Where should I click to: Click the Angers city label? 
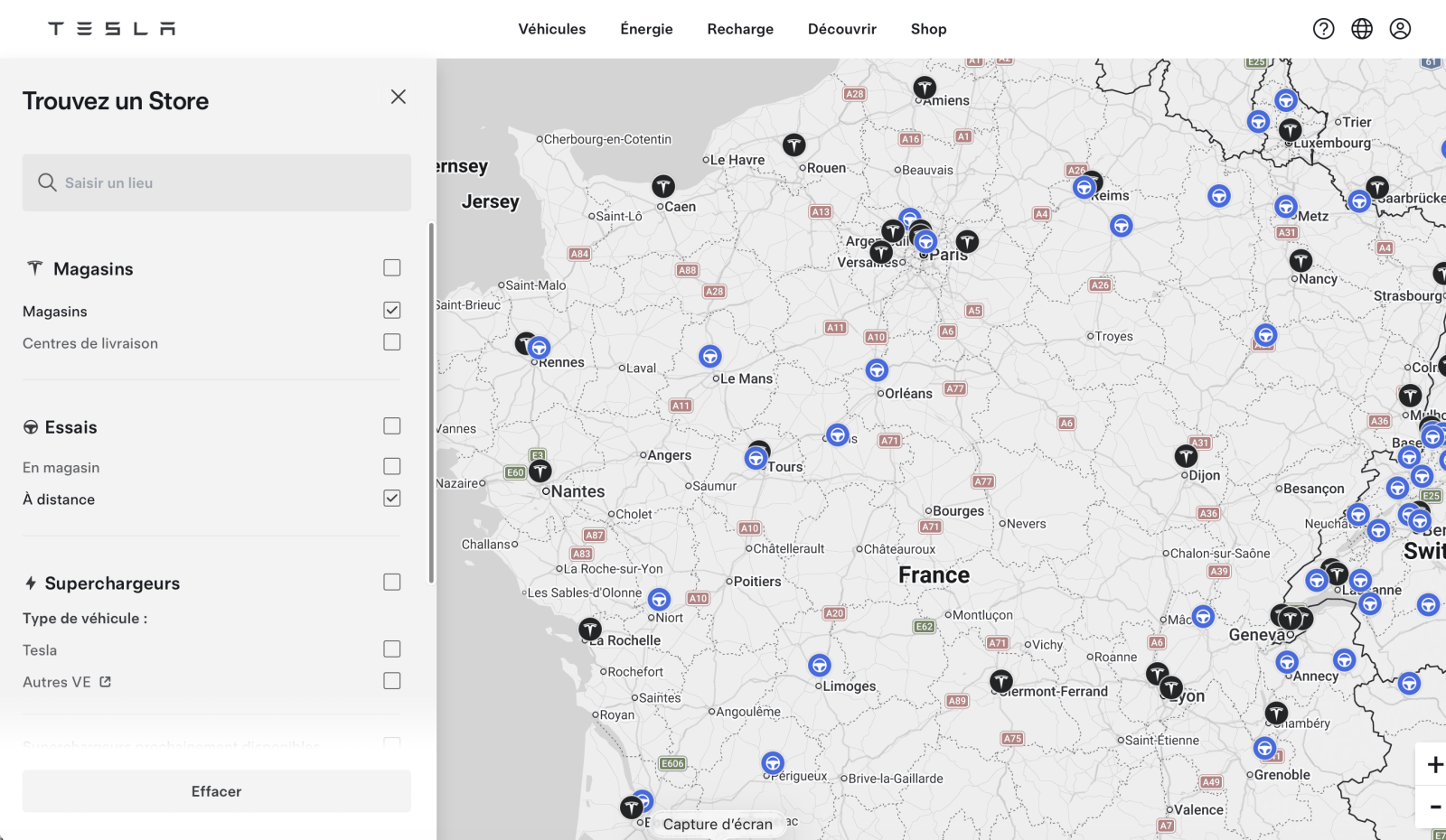click(x=669, y=455)
